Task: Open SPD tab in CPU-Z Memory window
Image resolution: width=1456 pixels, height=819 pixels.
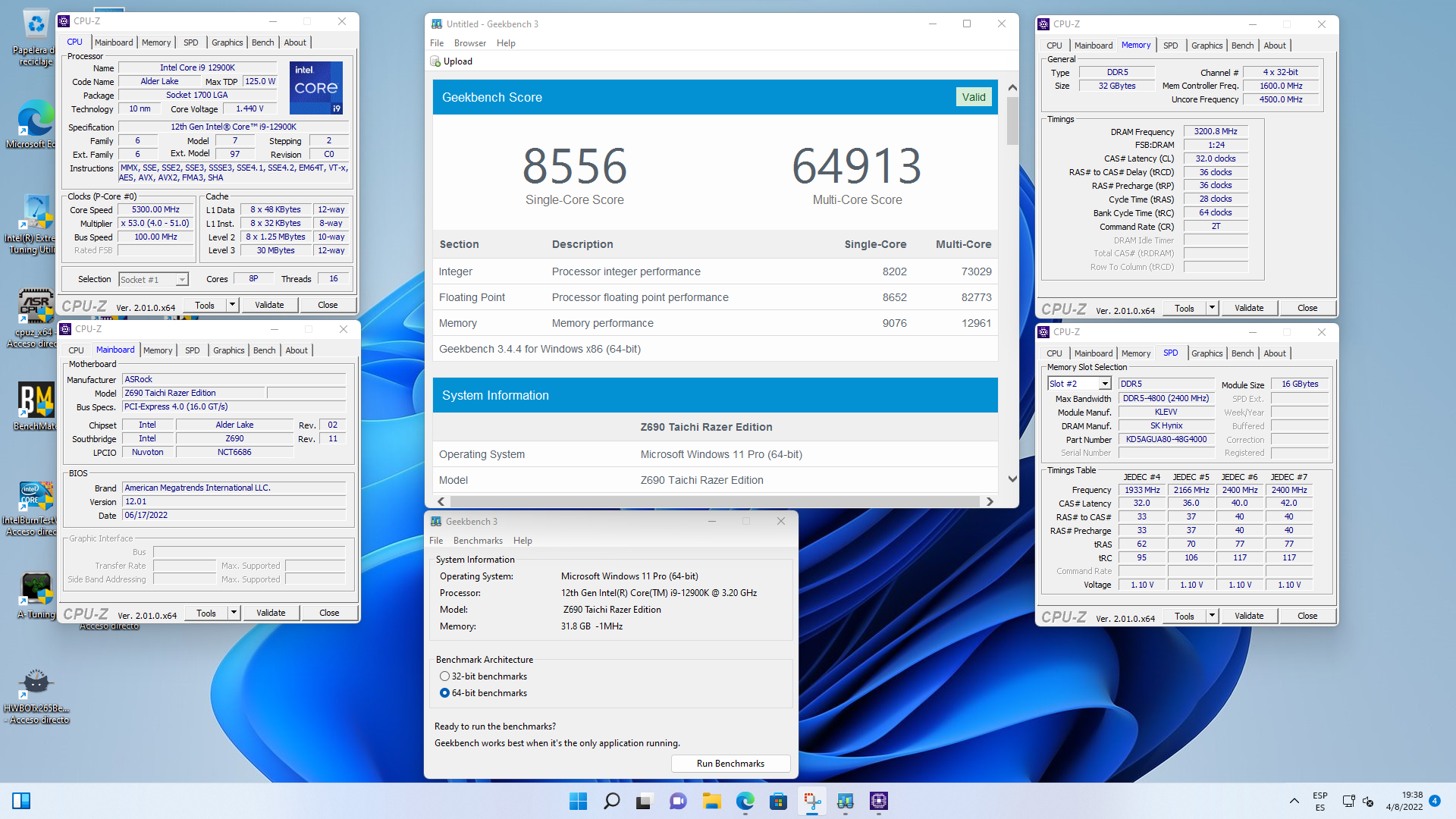Action: 1170,45
